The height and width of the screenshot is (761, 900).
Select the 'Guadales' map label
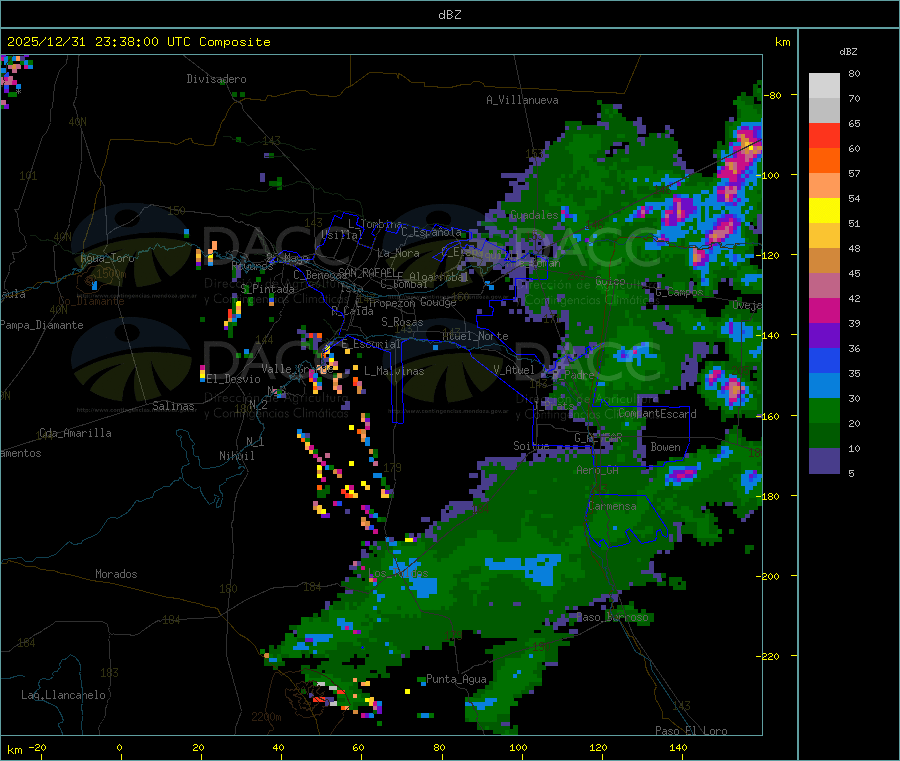[534, 215]
